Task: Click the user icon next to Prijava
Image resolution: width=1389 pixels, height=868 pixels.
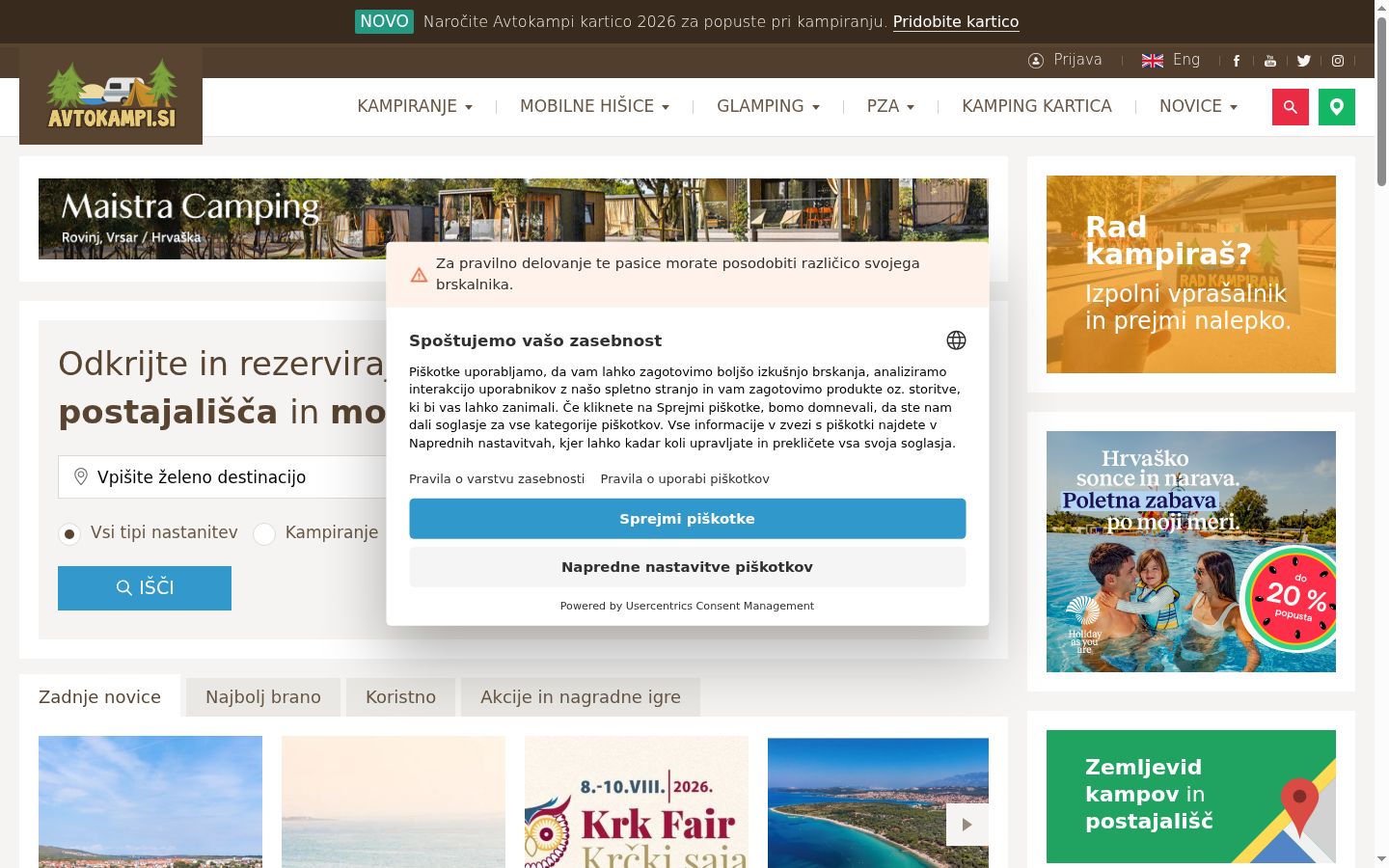Action: [x=1036, y=61]
